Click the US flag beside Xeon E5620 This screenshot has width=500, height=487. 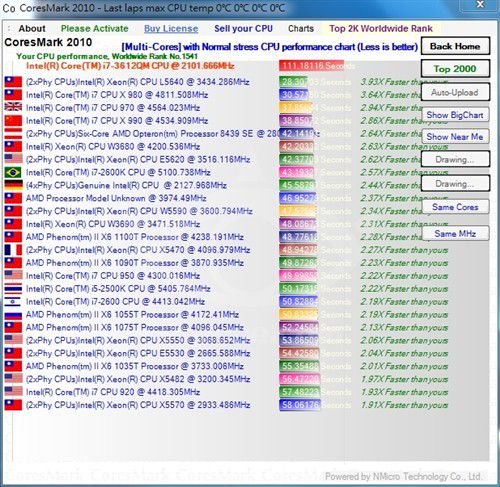tap(13, 159)
